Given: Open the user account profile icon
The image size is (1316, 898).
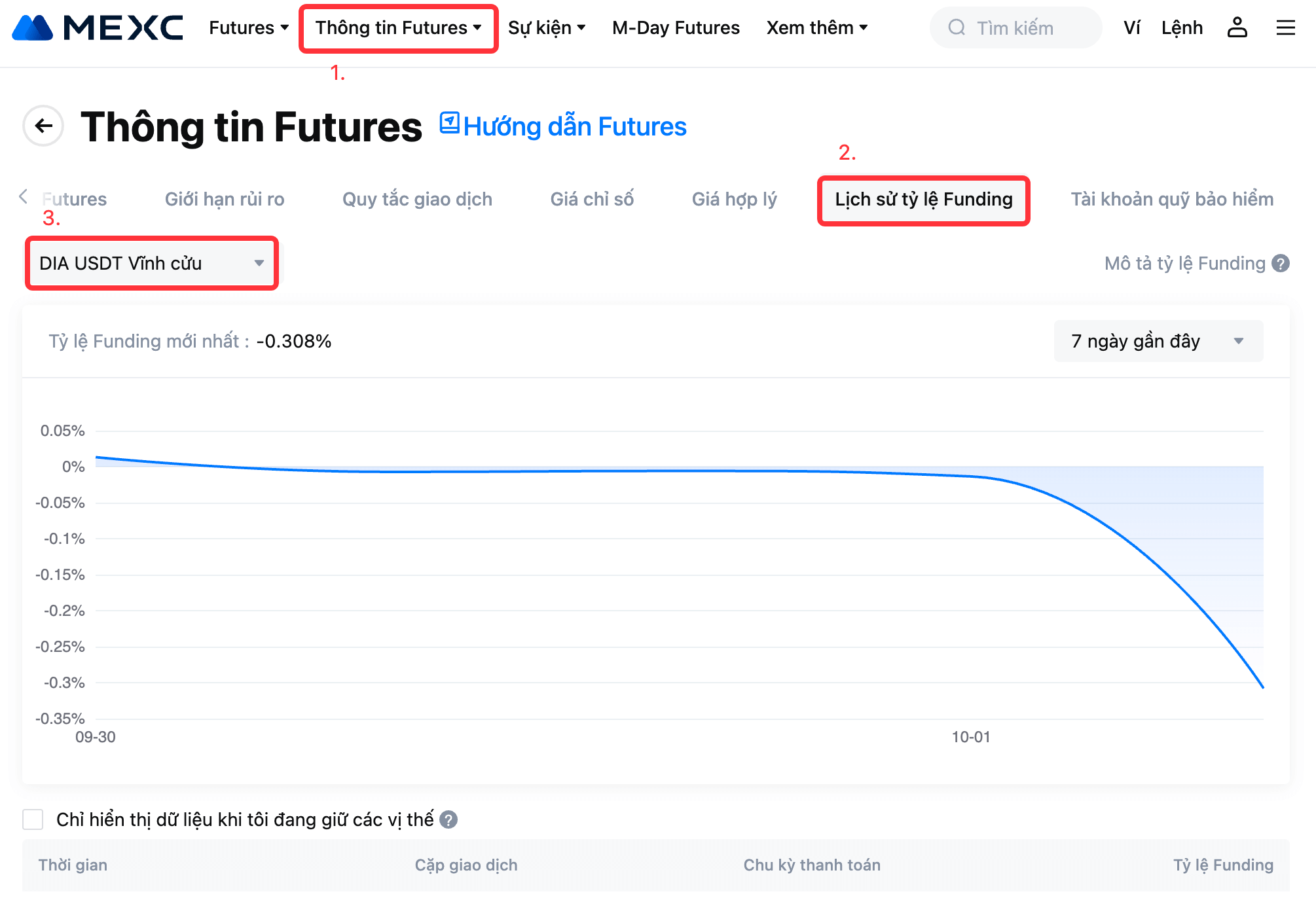Looking at the screenshot, I should [x=1237, y=27].
